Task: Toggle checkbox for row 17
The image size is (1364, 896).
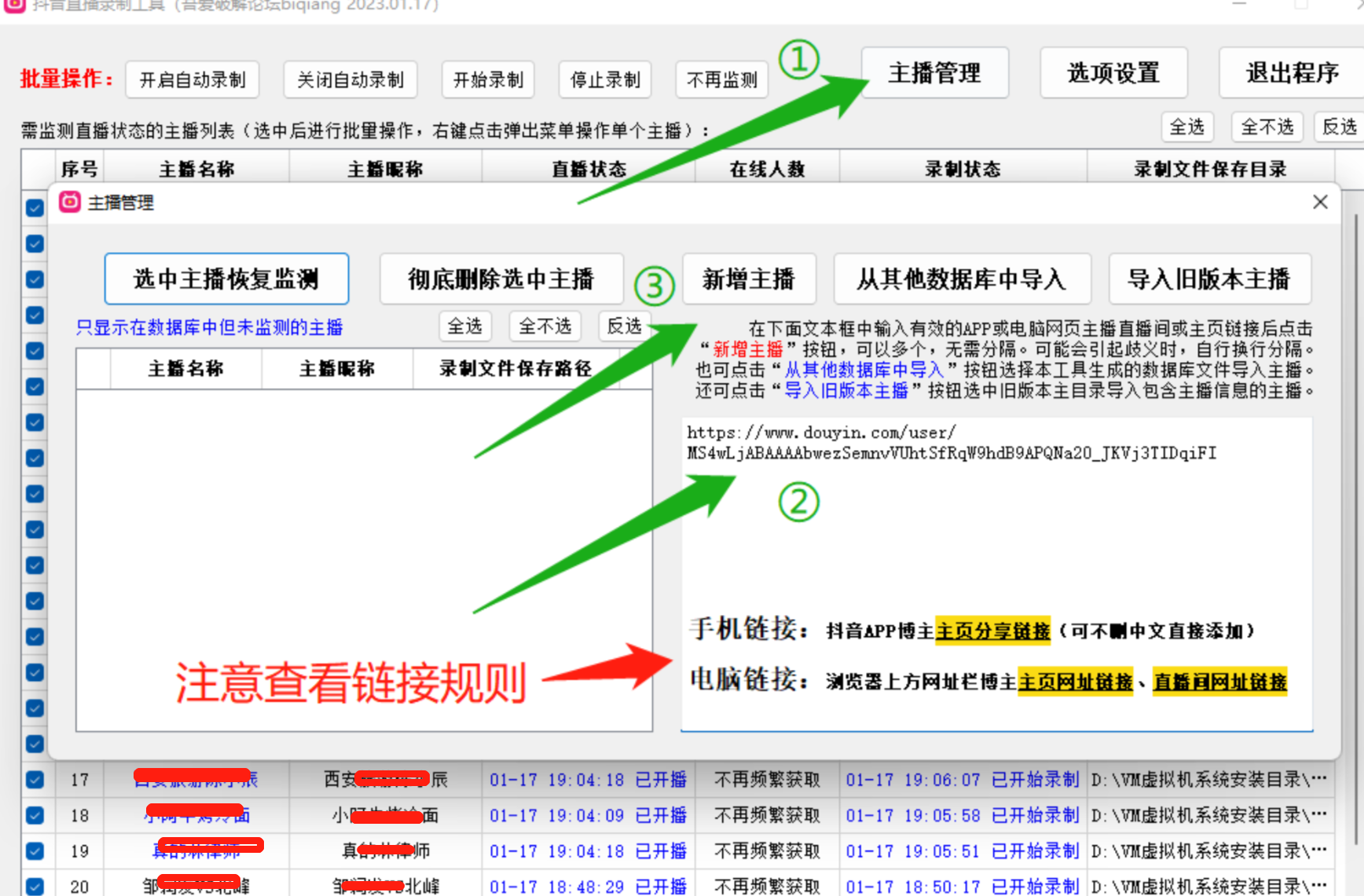Action: [35, 780]
